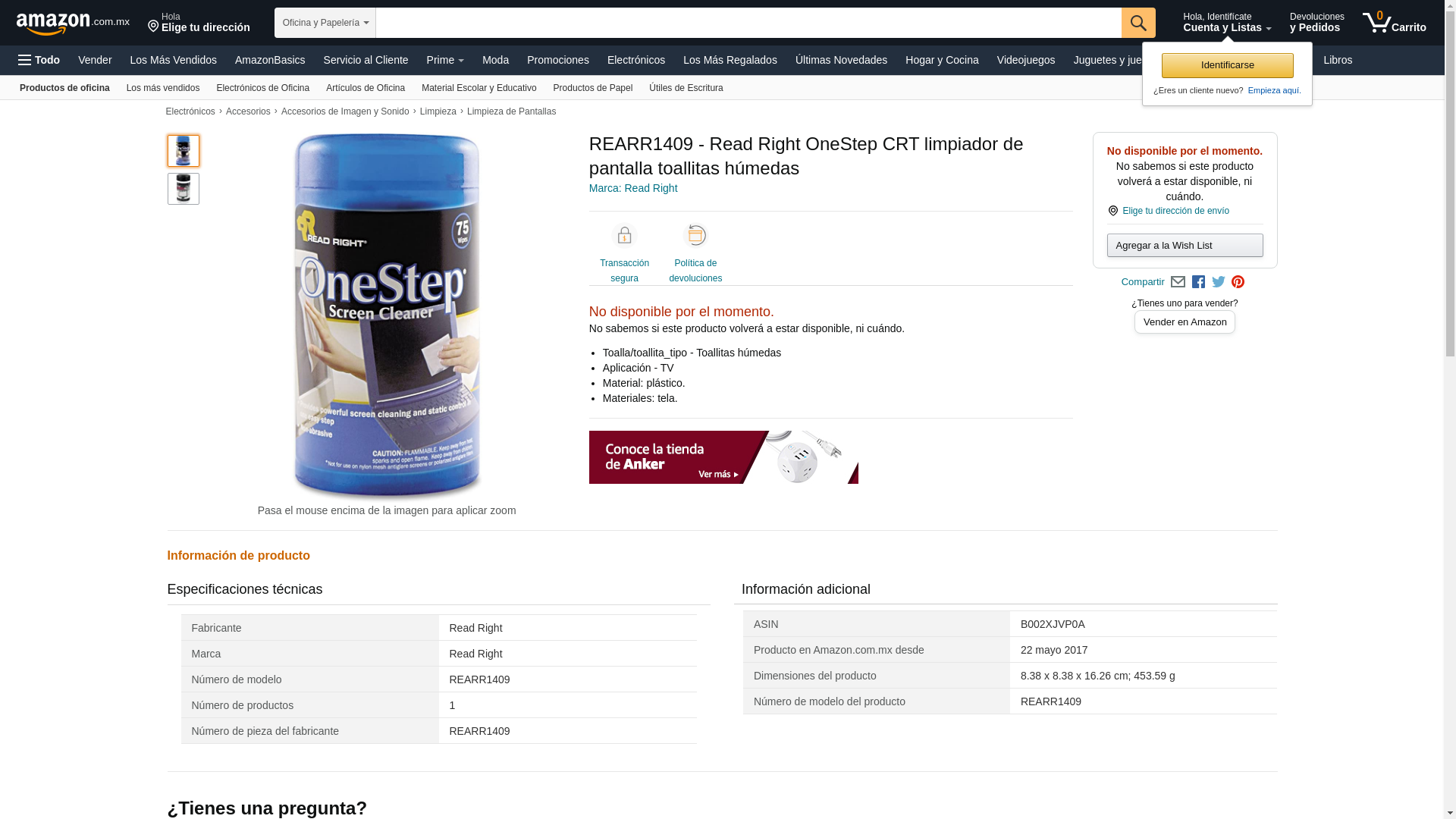Select the Productos de Papel subnav tab
1456x819 pixels.
593,88
